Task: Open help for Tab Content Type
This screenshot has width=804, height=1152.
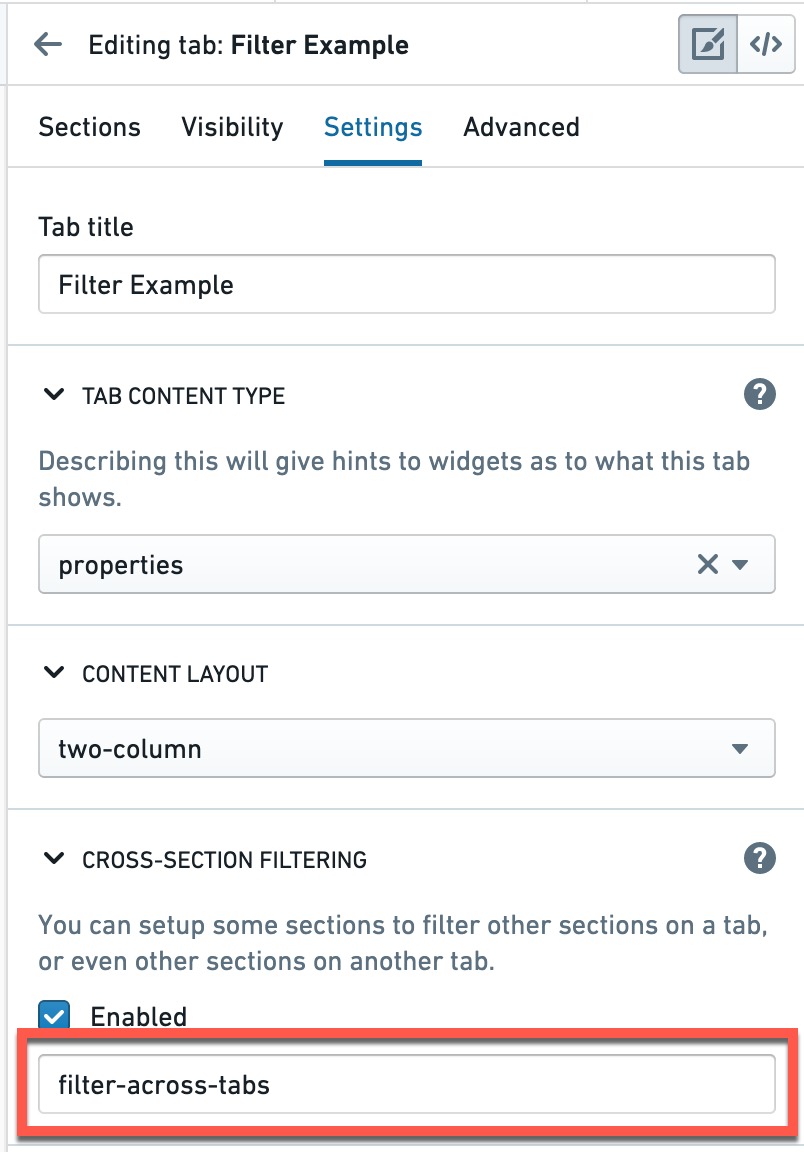Action: (759, 395)
